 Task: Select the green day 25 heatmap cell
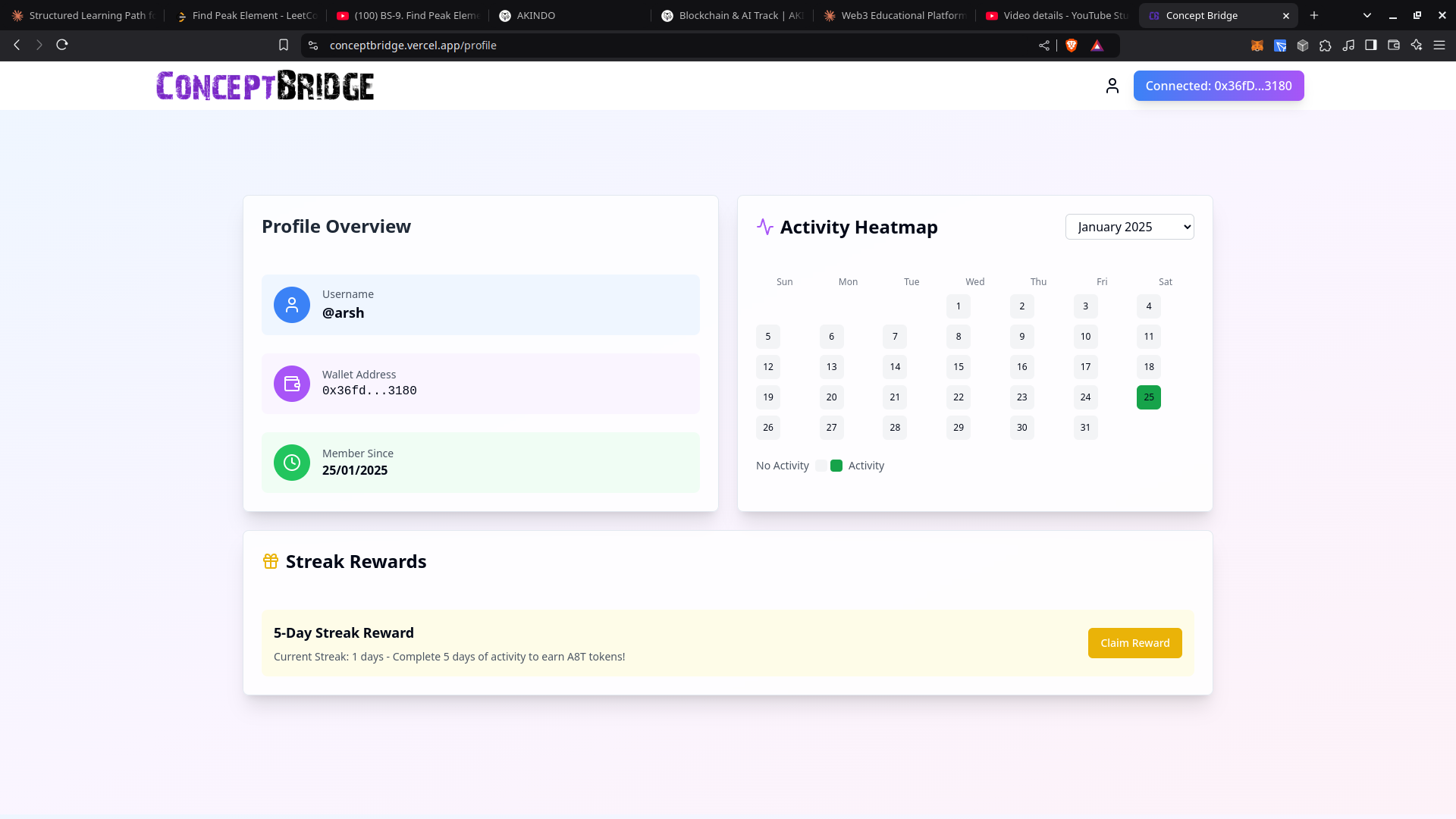click(1148, 397)
